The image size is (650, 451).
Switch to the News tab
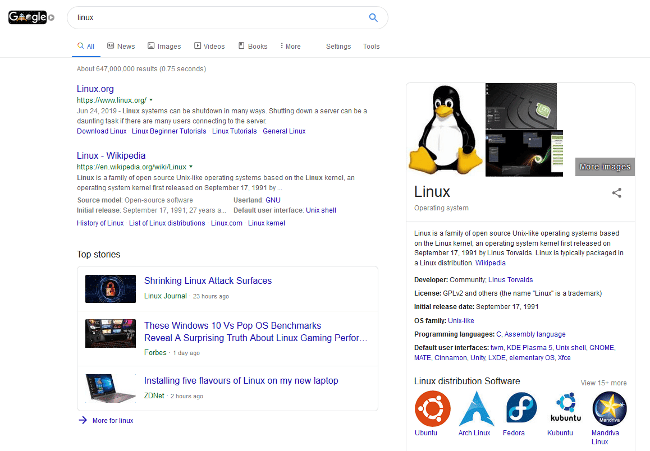(120, 46)
